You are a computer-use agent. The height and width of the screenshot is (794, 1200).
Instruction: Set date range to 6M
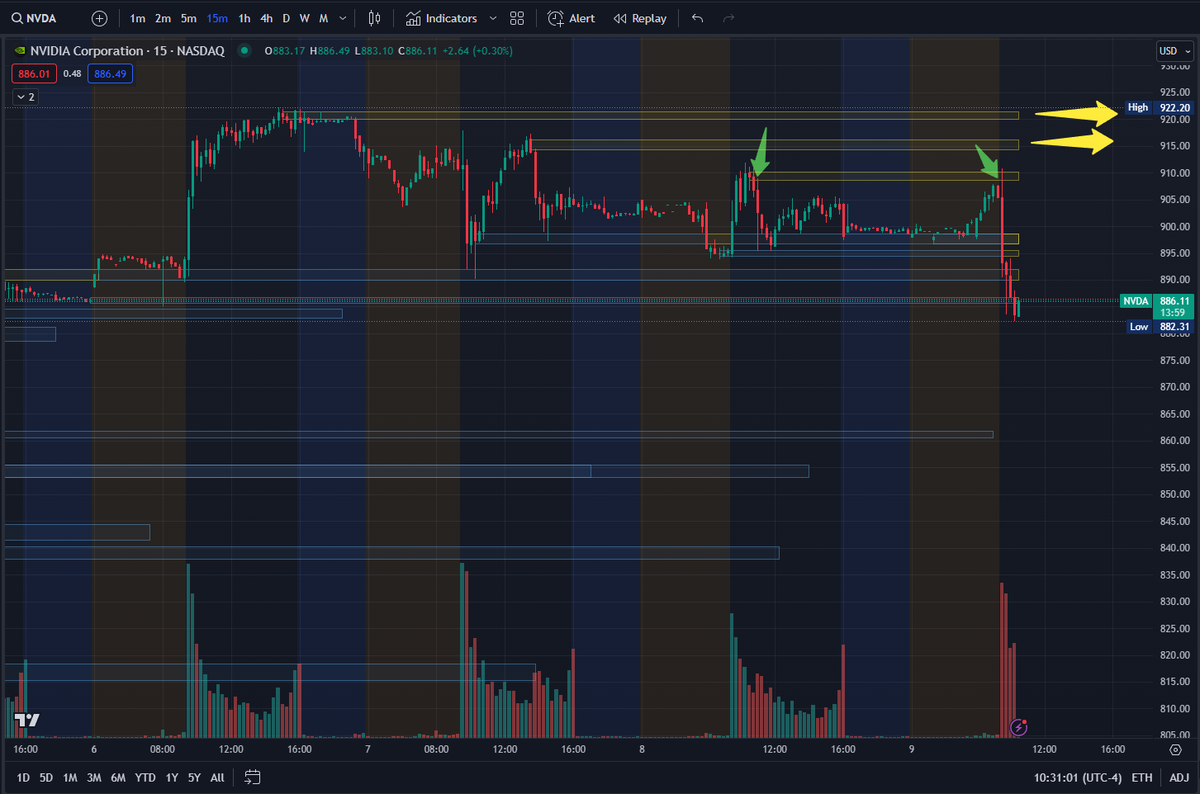click(118, 777)
